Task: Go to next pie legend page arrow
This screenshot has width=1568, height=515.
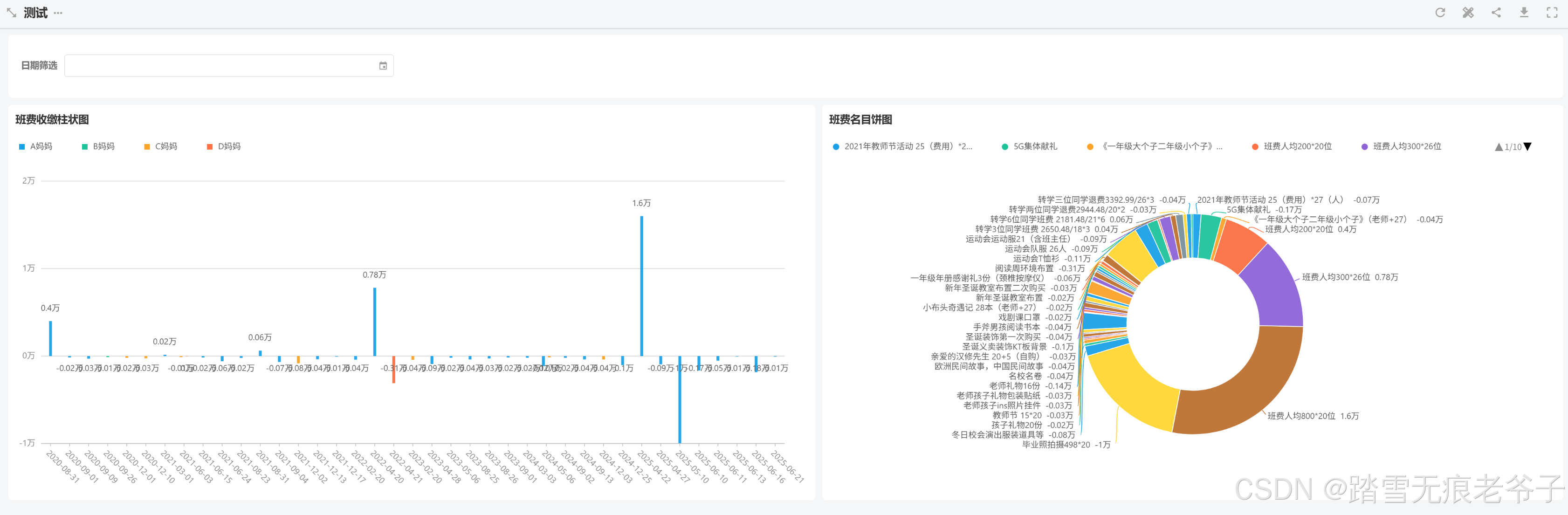Action: tap(1527, 147)
